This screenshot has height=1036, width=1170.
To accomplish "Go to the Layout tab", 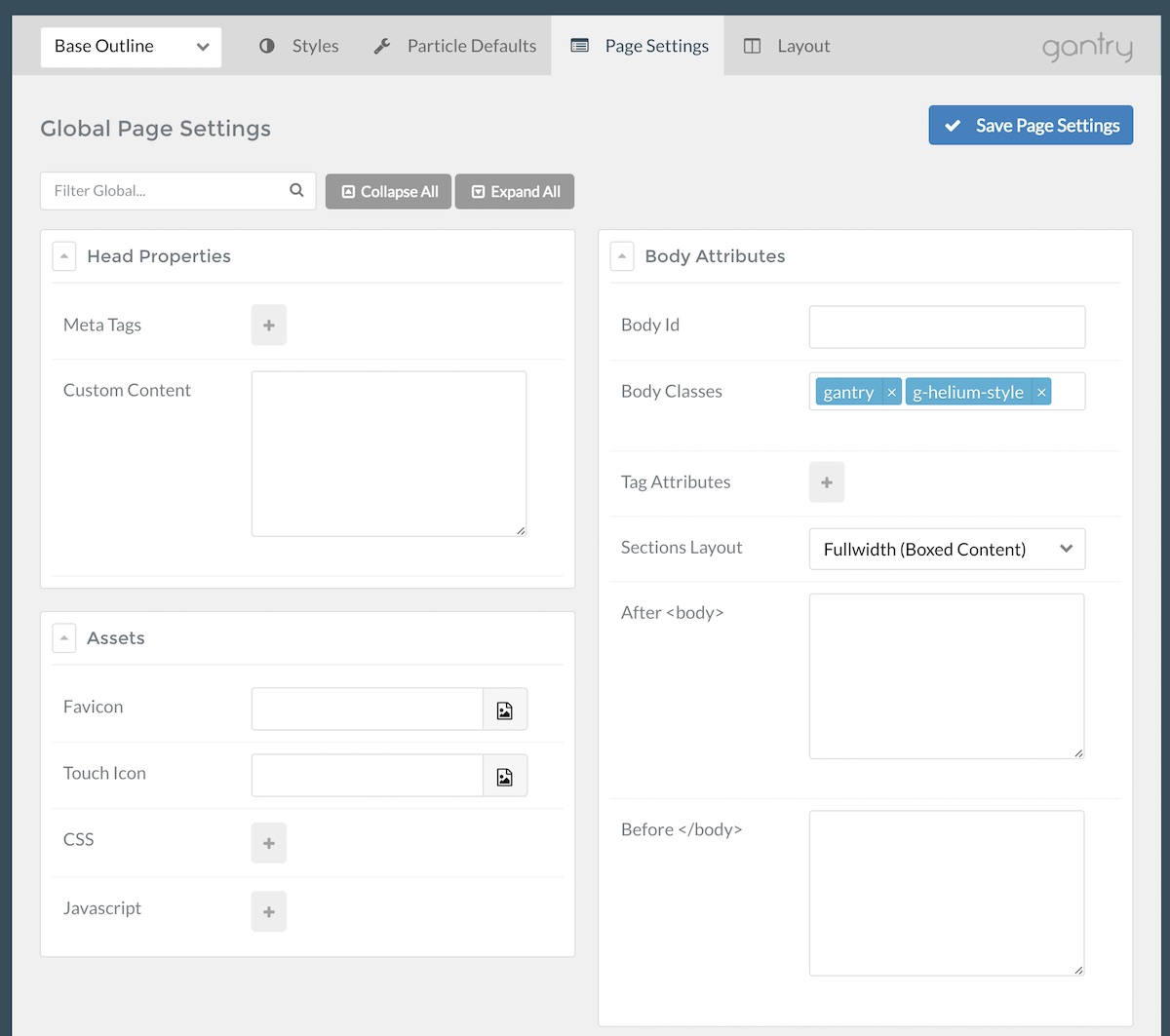I will click(x=787, y=46).
